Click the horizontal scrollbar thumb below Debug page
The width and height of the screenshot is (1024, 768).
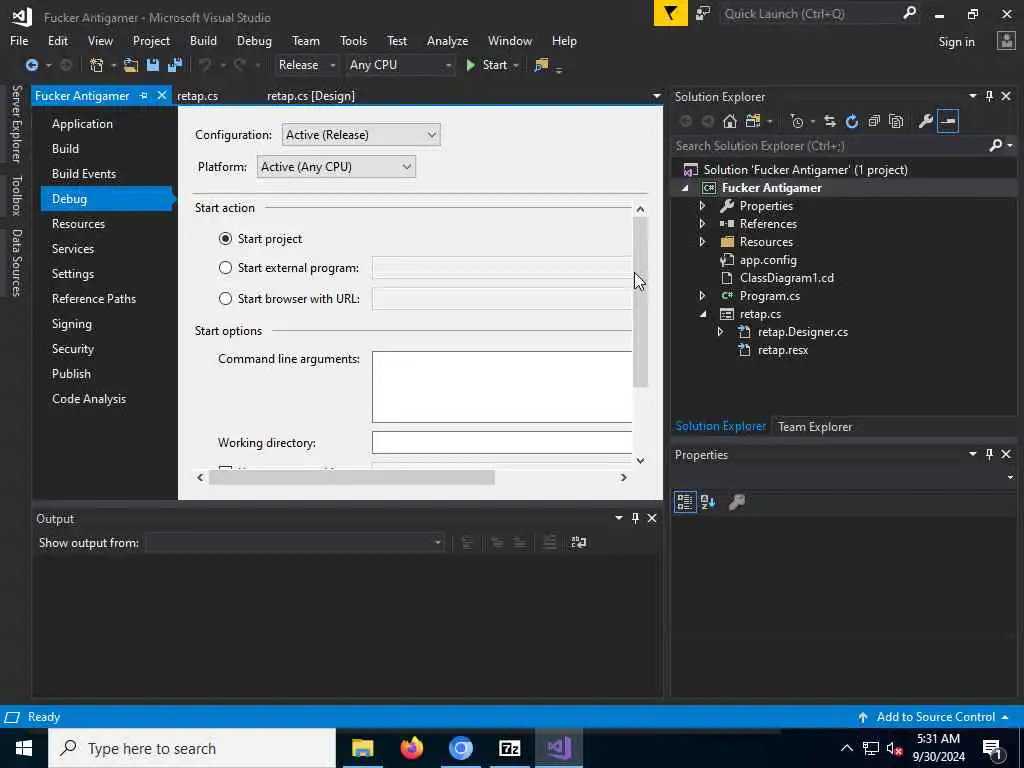coord(351,477)
